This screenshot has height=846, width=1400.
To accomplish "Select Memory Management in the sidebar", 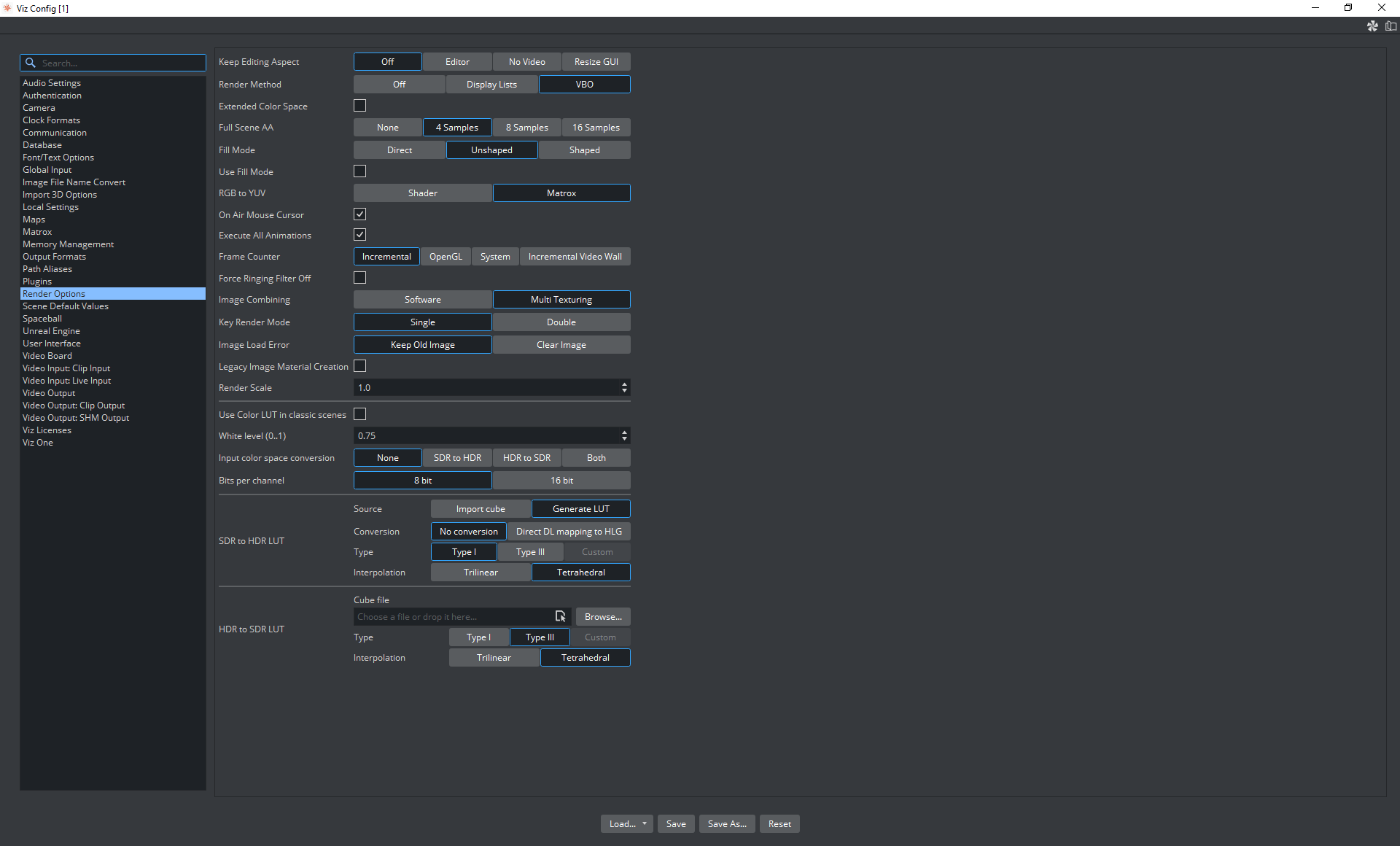I will (68, 244).
